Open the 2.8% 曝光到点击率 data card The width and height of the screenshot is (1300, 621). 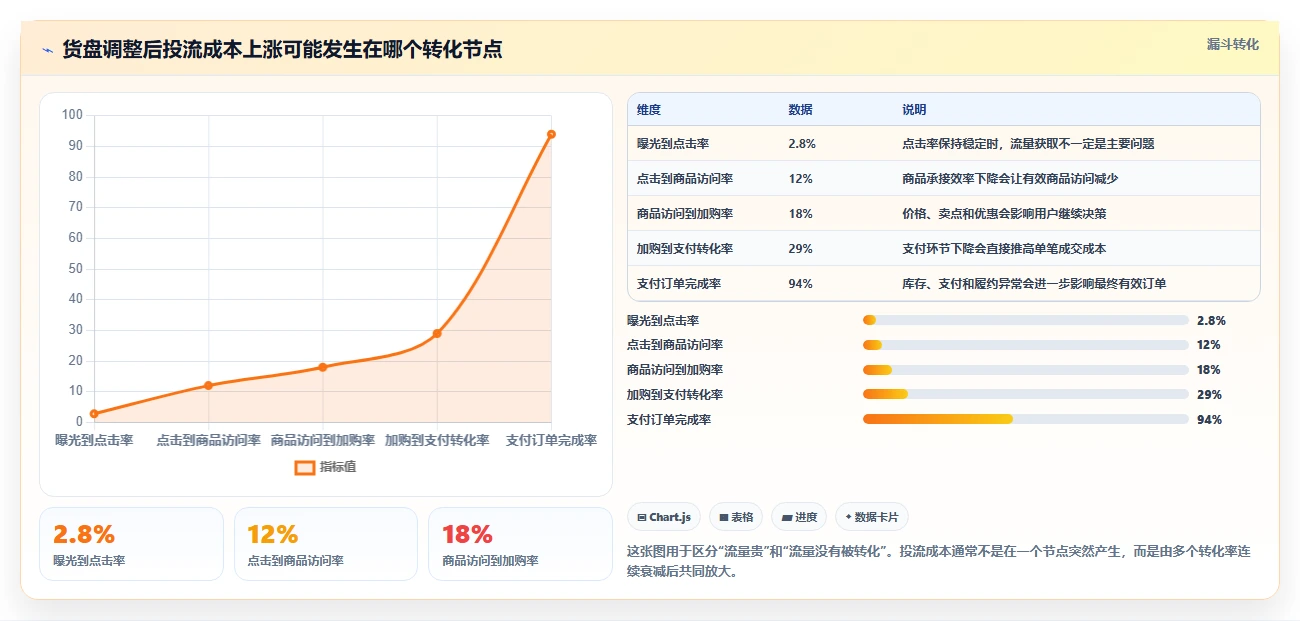tap(131, 544)
